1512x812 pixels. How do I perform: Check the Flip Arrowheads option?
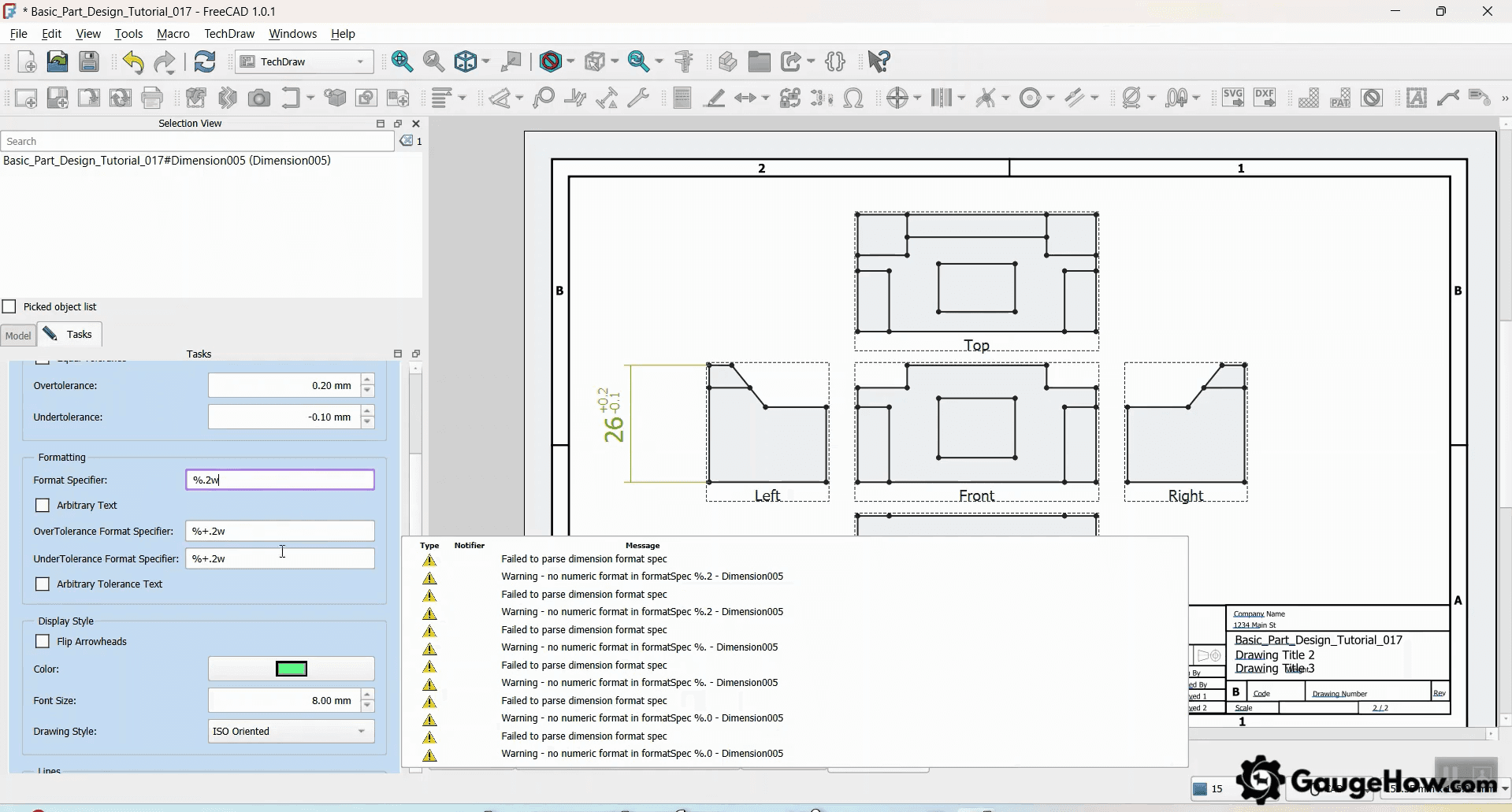(43, 641)
